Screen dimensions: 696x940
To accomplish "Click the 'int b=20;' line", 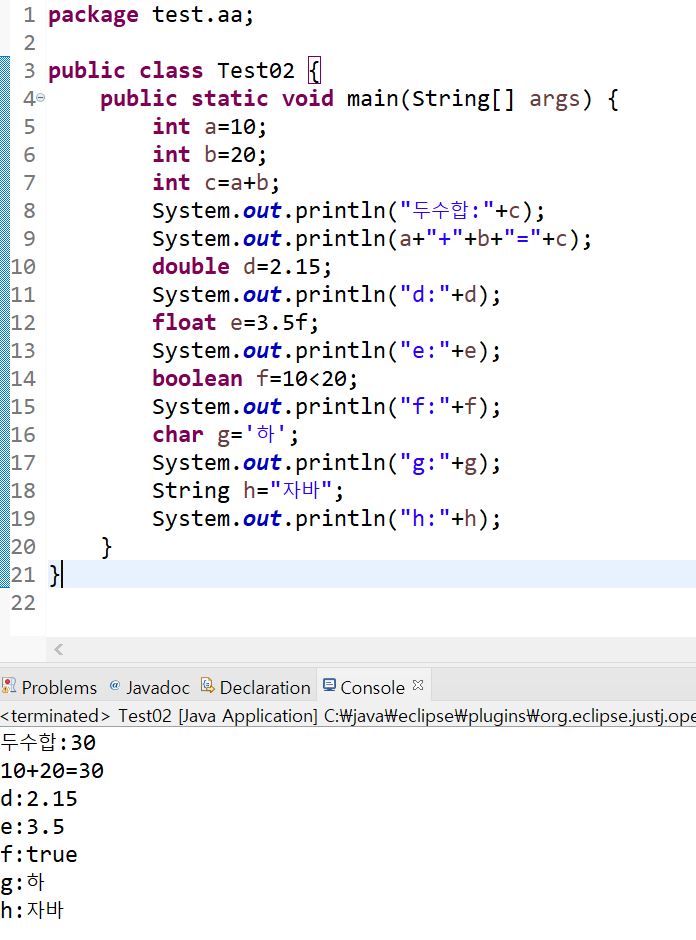I will [x=209, y=155].
